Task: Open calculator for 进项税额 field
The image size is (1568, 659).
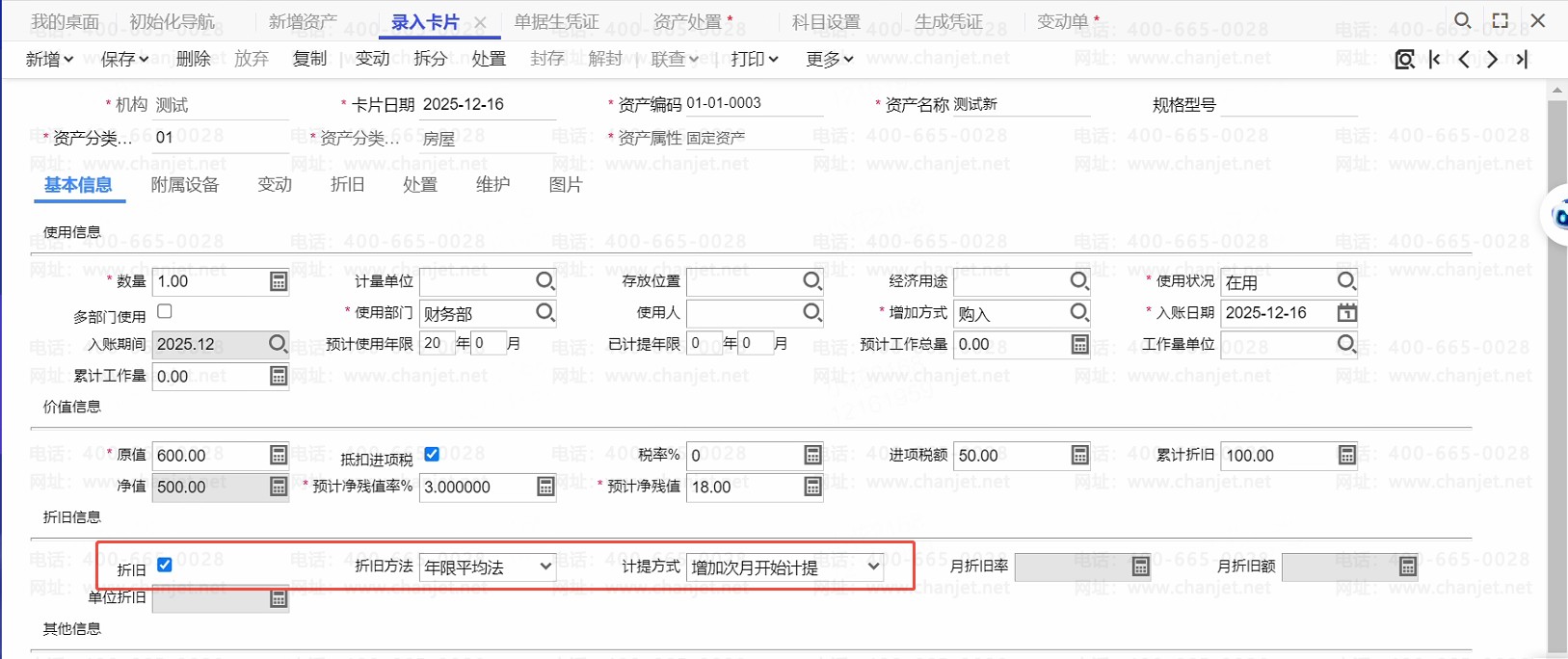Action: [1079, 455]
